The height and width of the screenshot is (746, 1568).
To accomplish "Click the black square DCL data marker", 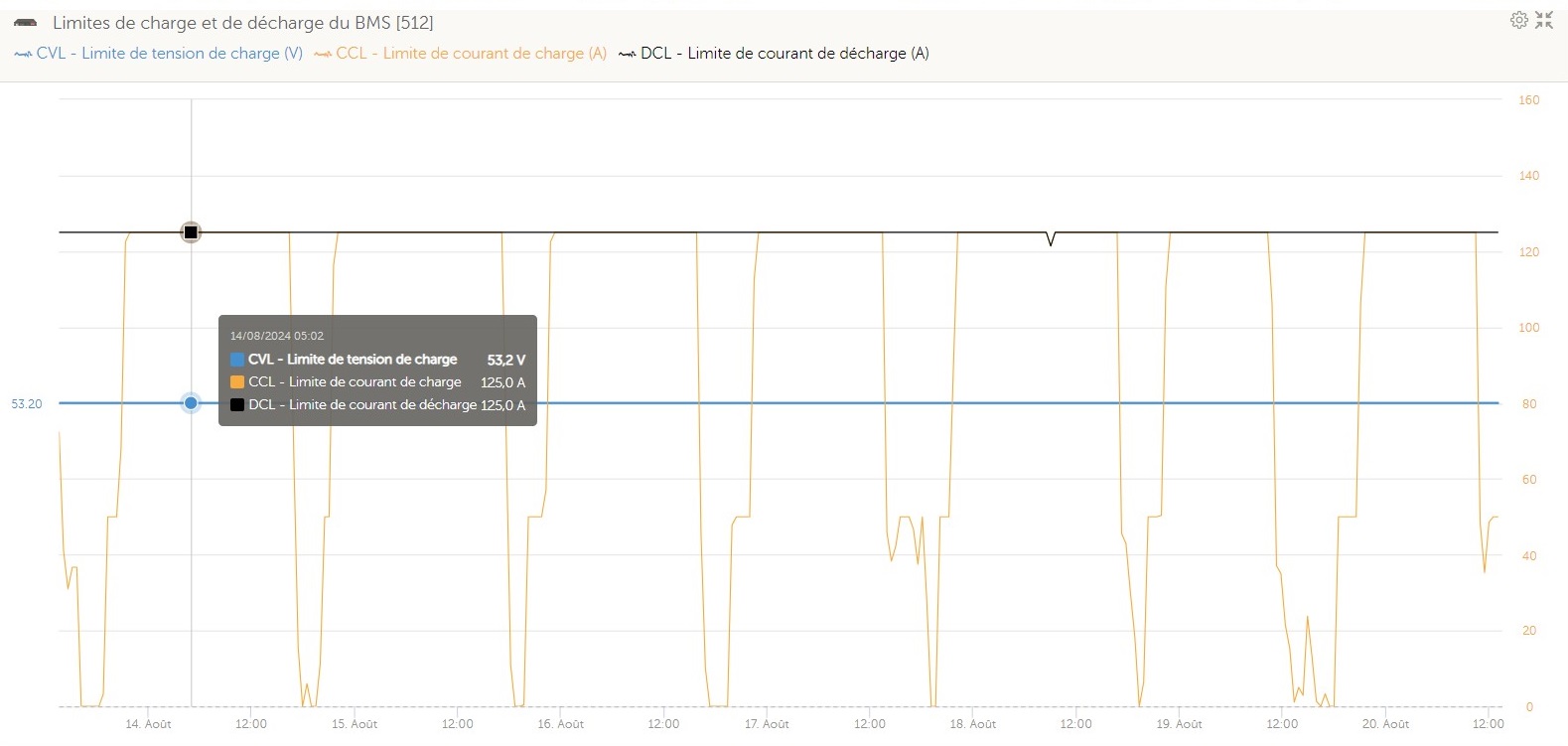I will (191, 232).
